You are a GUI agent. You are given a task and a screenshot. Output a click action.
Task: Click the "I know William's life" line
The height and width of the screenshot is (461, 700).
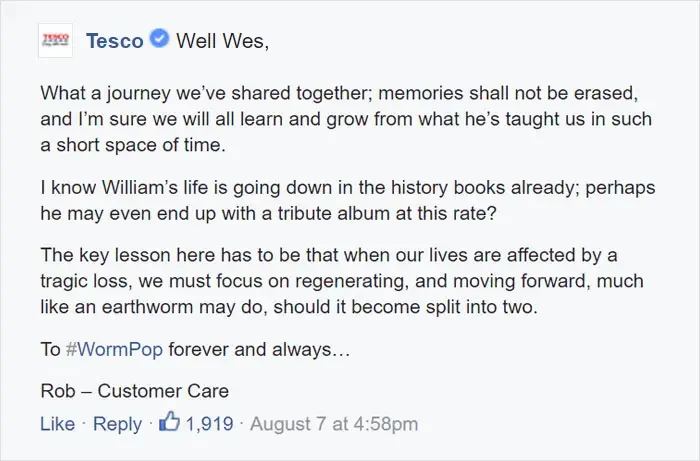348,188
